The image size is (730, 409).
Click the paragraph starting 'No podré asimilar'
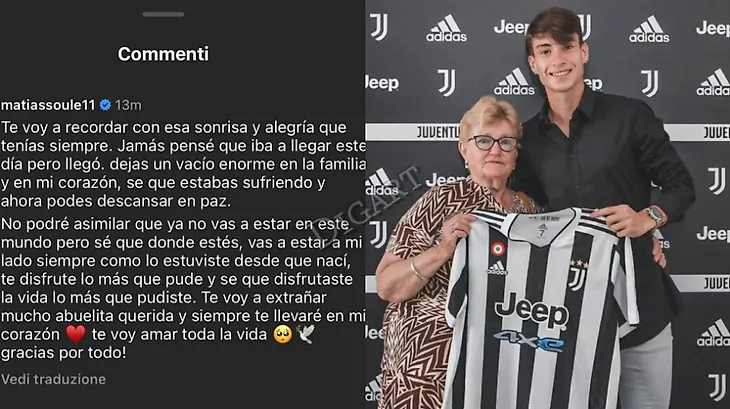click(182, 288)
